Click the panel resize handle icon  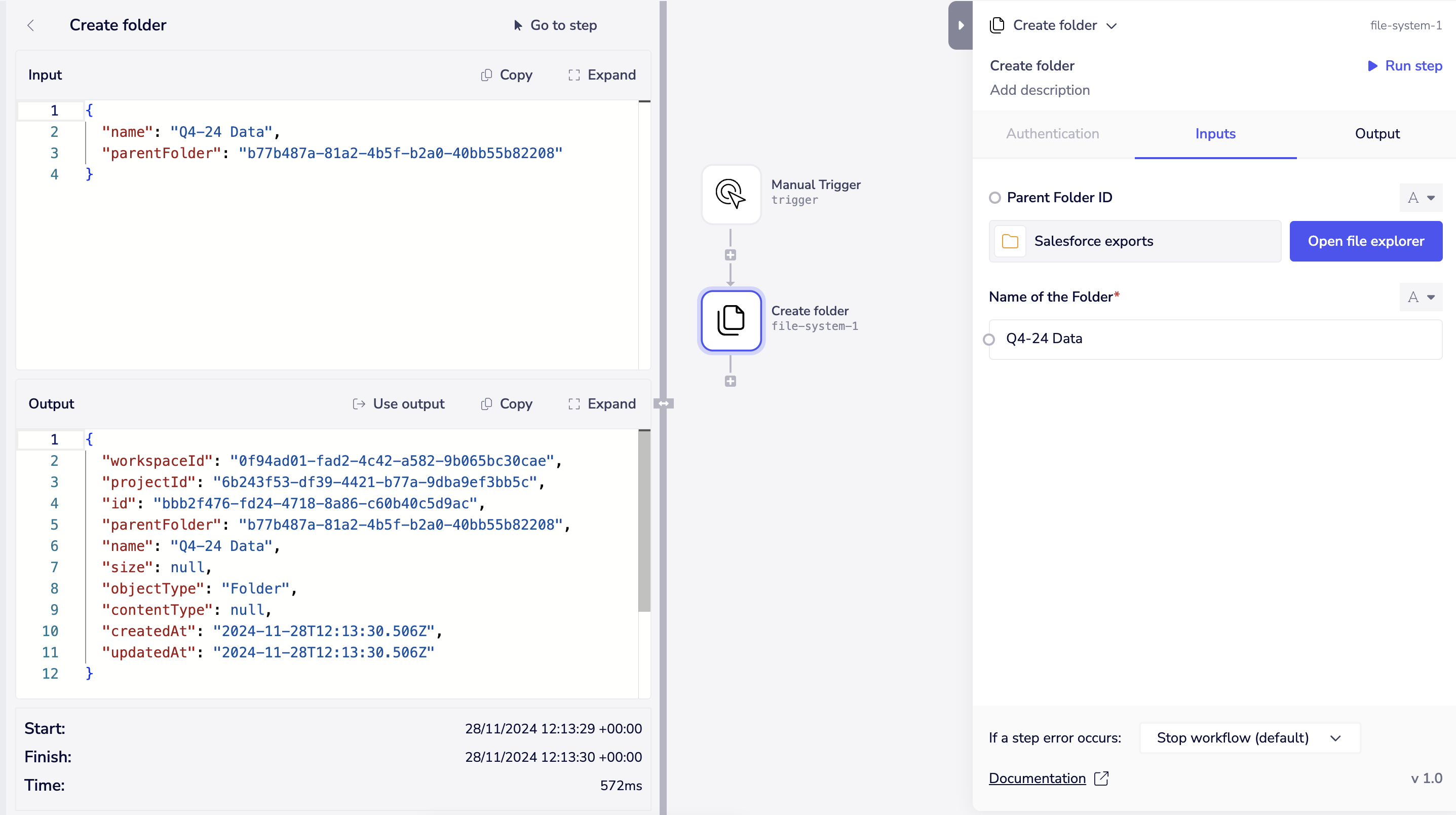tap(663, 403)
